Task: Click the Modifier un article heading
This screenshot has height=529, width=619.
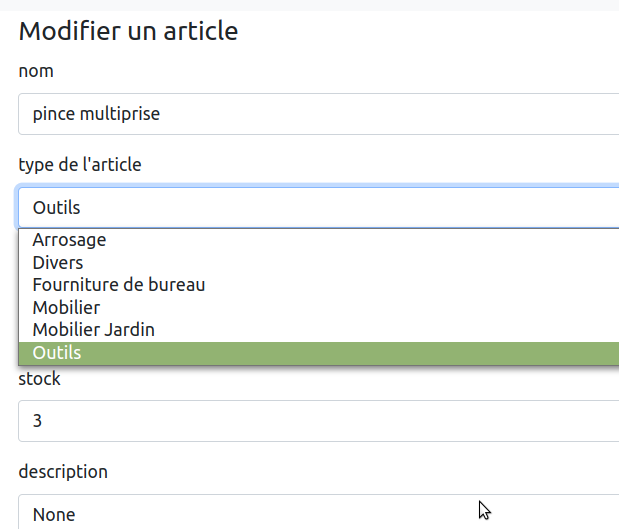Action: [x=128, y=31]
